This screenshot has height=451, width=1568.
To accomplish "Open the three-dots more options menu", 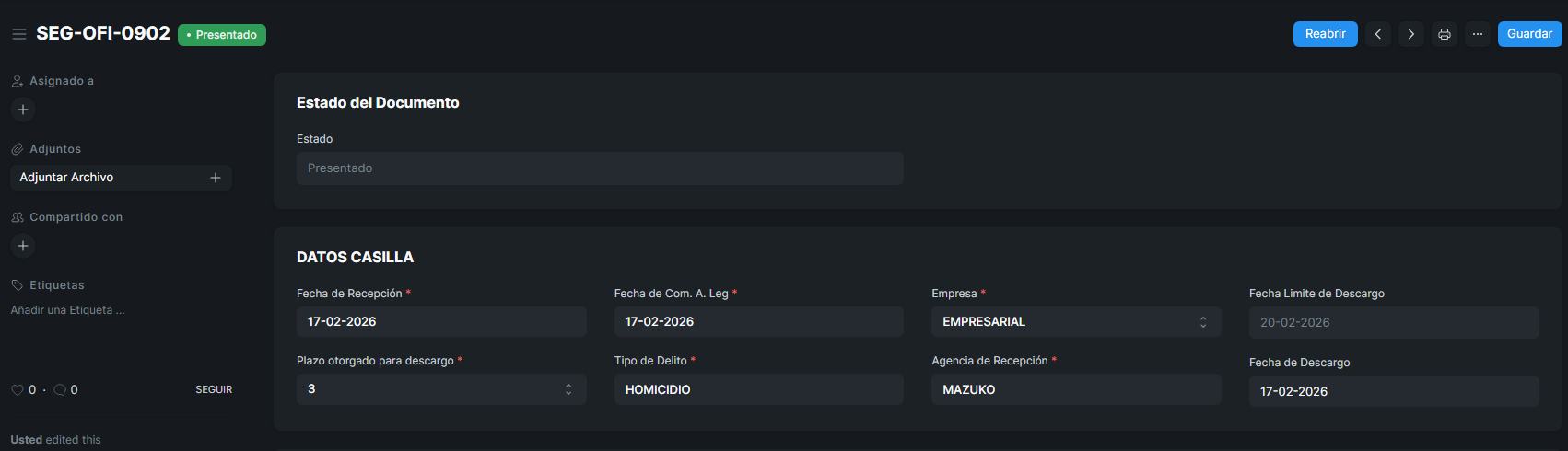I will pyautogui.click(x=1478, y=34).
